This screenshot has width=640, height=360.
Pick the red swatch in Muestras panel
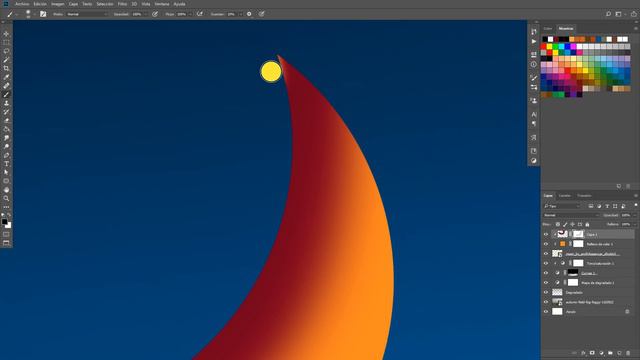pos(543,47)
